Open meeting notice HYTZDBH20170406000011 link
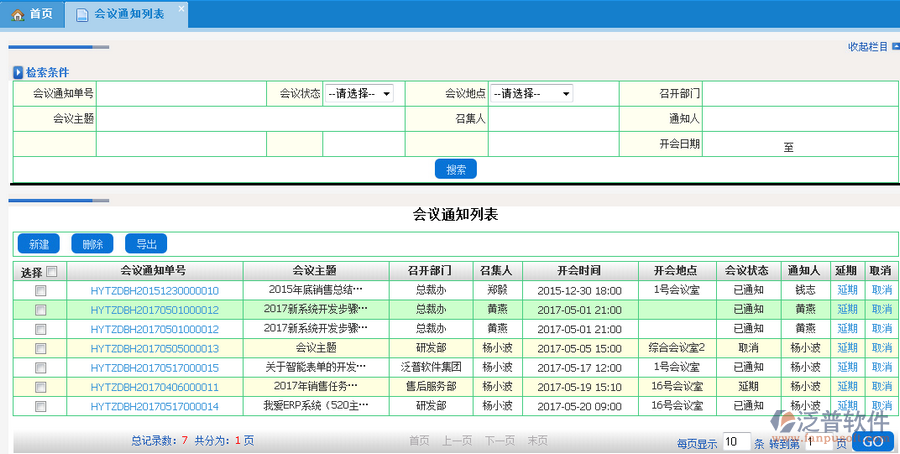Screen dimensions: 900x454 click(154, 387)
